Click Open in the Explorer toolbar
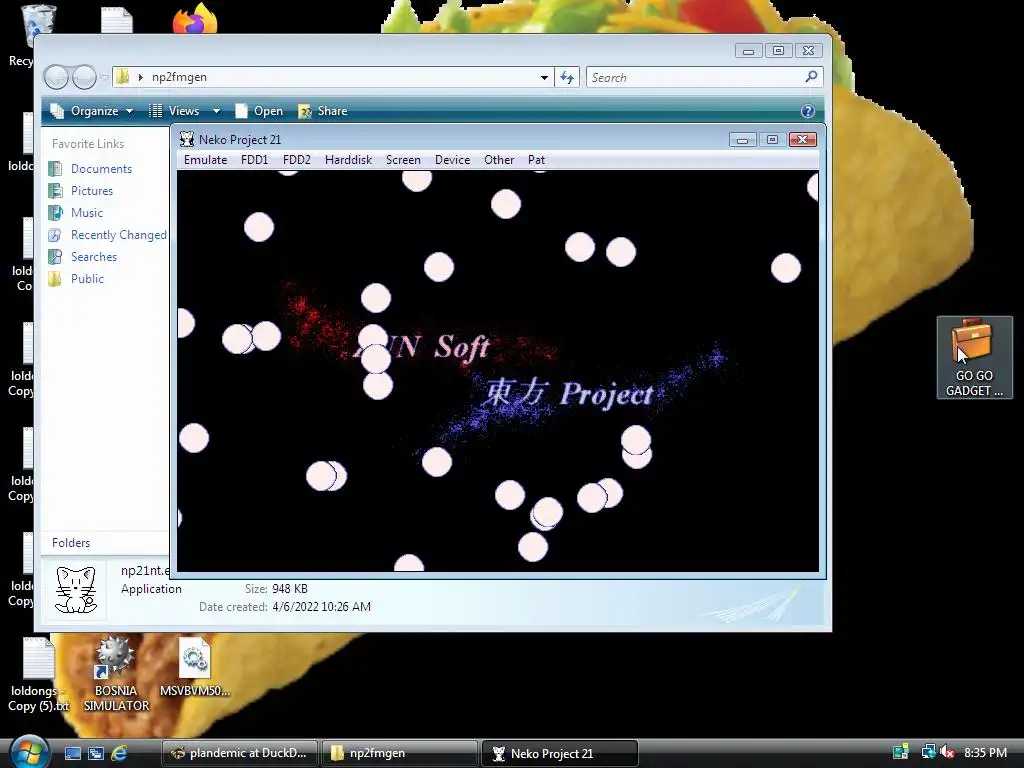This screenshot has width=1024, height=768. 259,111
